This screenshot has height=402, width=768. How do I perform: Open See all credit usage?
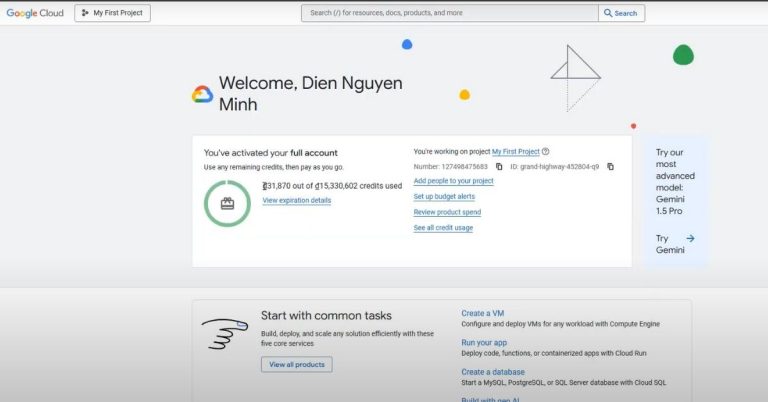[x=443, y=228]
